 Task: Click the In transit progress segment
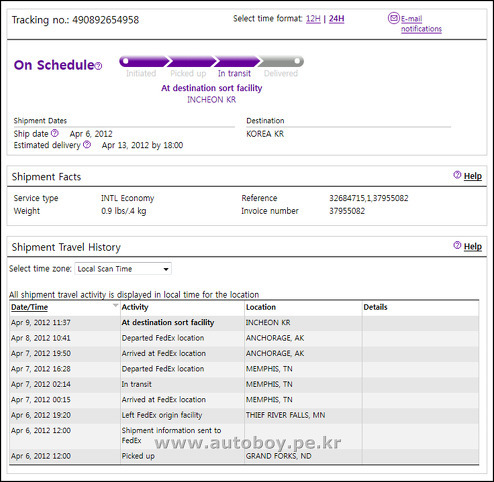(x=237, y=62)
